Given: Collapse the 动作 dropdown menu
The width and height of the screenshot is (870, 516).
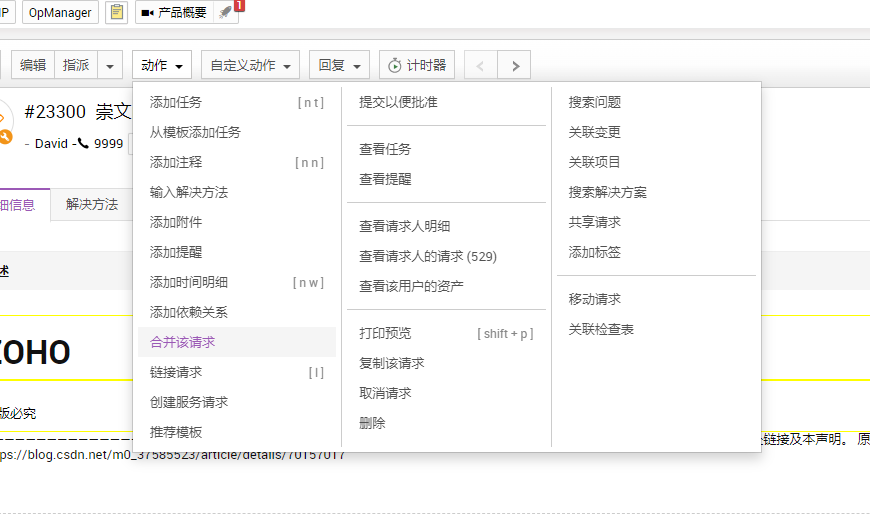Looking at the screenshot, I should pyautogui.click(x=161, y=66).
